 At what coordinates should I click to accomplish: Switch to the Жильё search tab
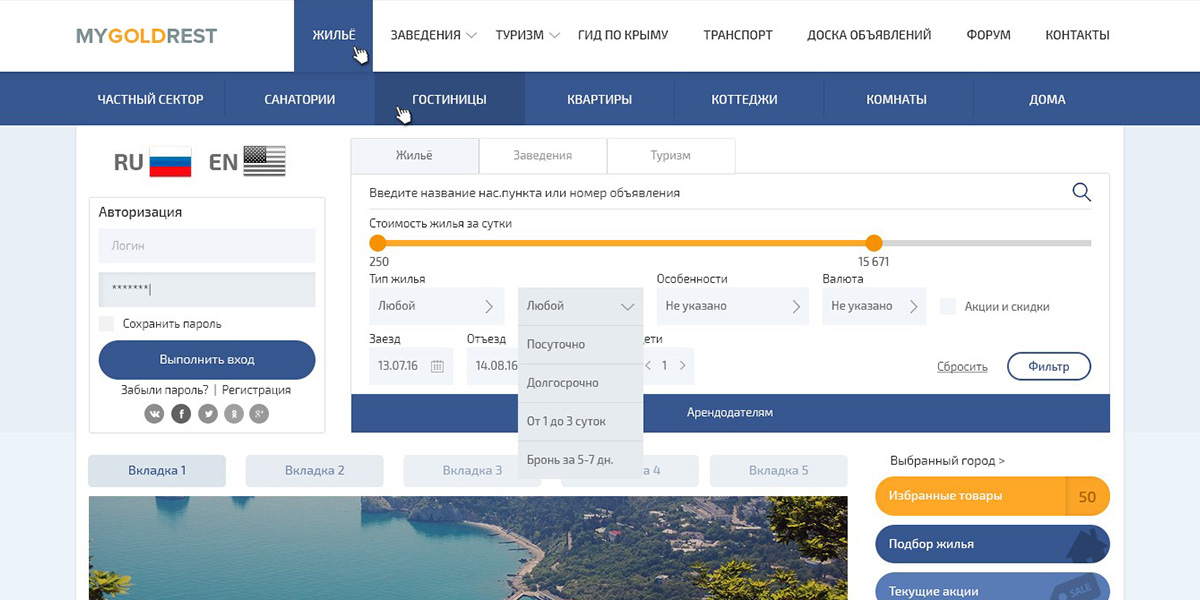tap(415, 155)
